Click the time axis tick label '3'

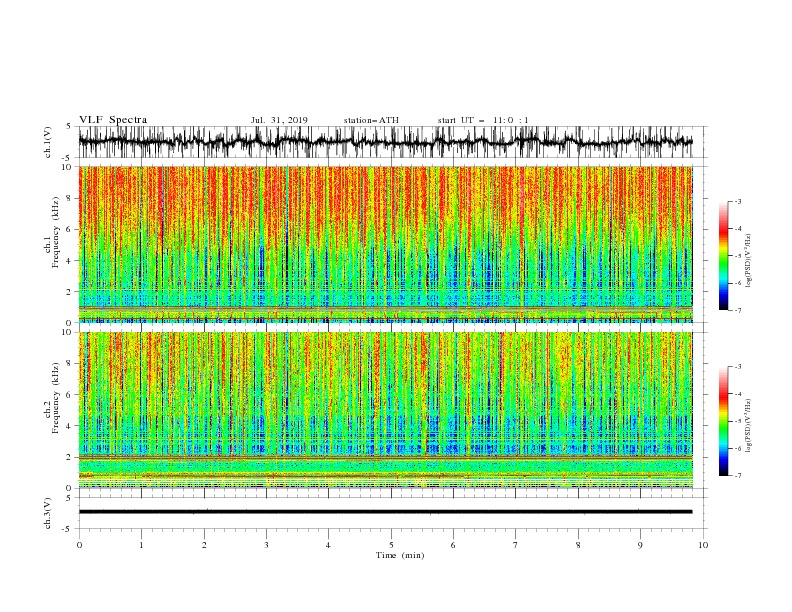(266, 545)
